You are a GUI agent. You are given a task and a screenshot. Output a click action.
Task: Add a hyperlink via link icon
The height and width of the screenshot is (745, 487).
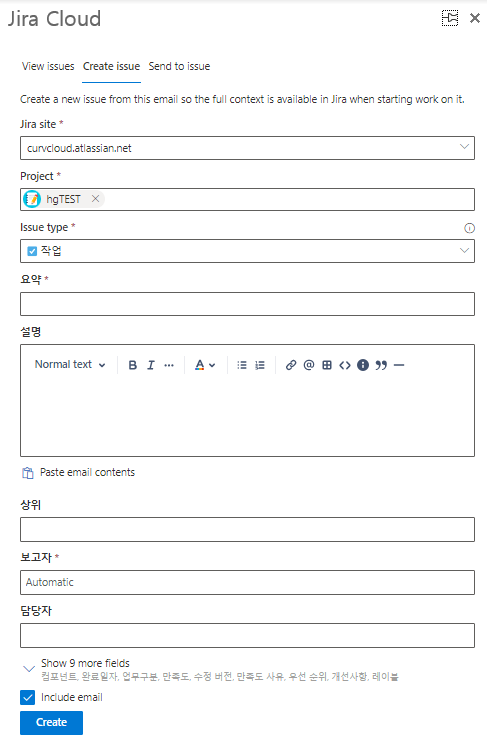pos(291,365)
